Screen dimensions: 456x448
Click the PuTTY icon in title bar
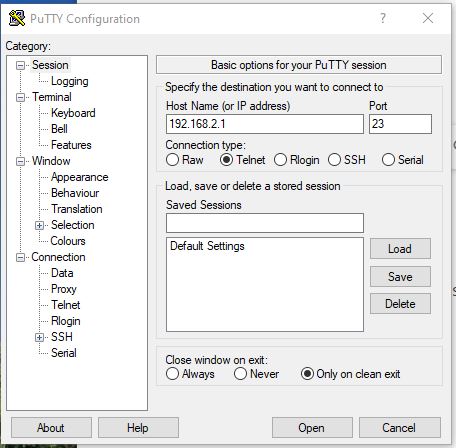(x=17, y=18)
